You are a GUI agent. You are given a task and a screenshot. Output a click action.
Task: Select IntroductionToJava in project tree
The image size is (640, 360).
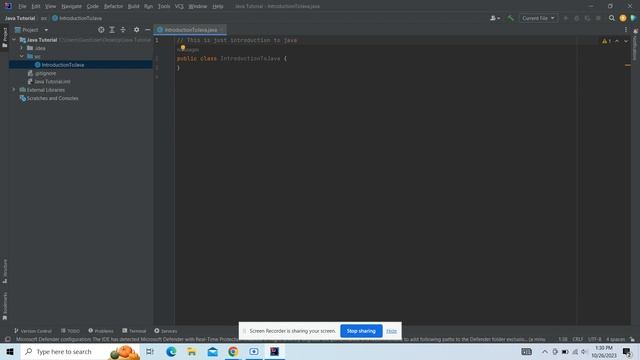81,65
